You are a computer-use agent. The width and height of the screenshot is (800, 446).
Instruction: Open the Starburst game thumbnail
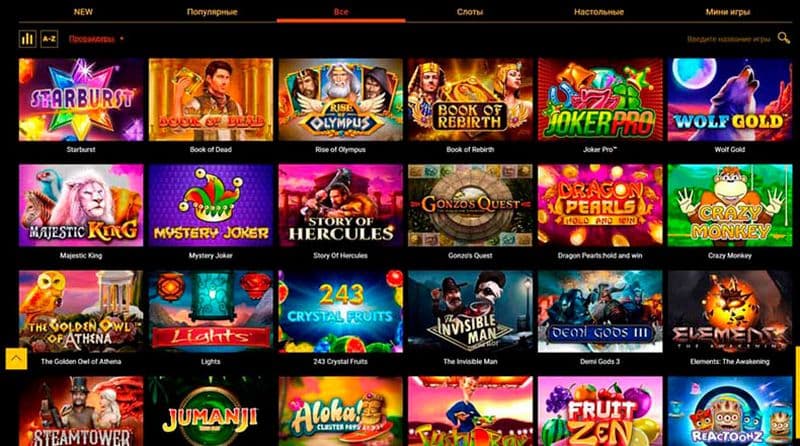(81, 100)
